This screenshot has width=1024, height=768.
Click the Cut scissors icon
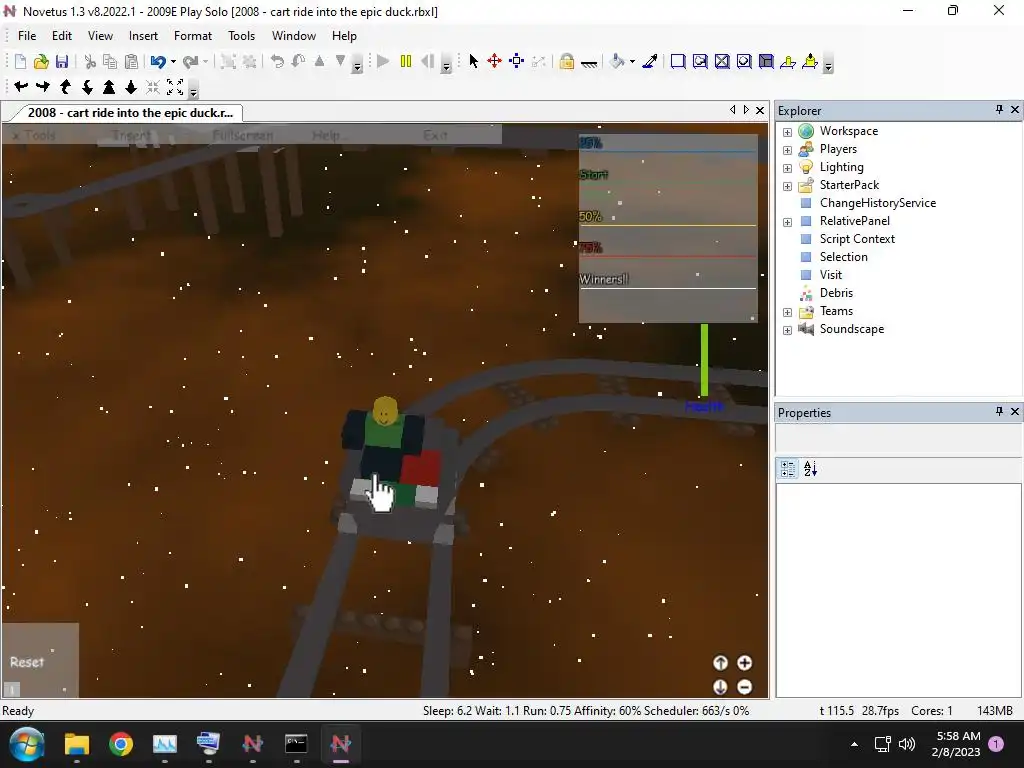pyautogui.click(x=90, y=61)
